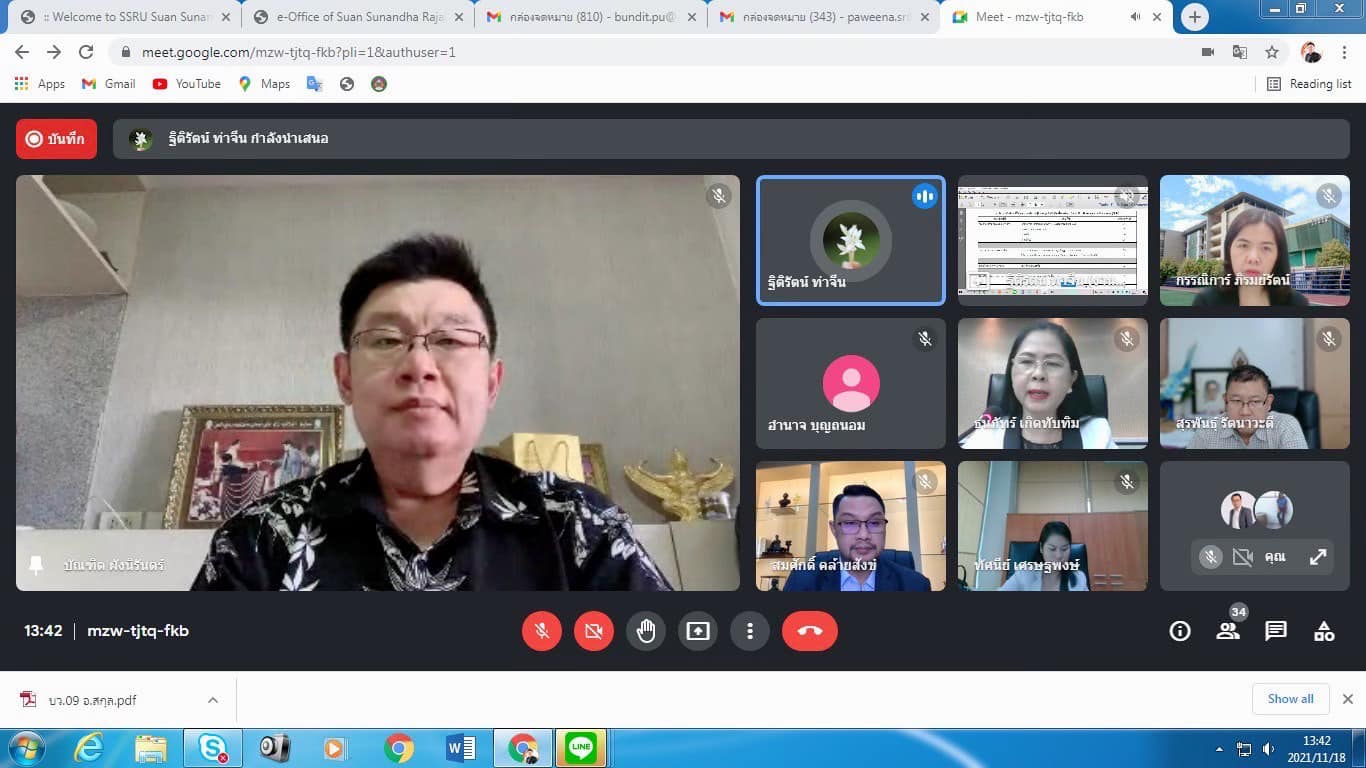Click the browser address bar URL
The height and width of the screenshot is (768, 1366).
point(300,52)
